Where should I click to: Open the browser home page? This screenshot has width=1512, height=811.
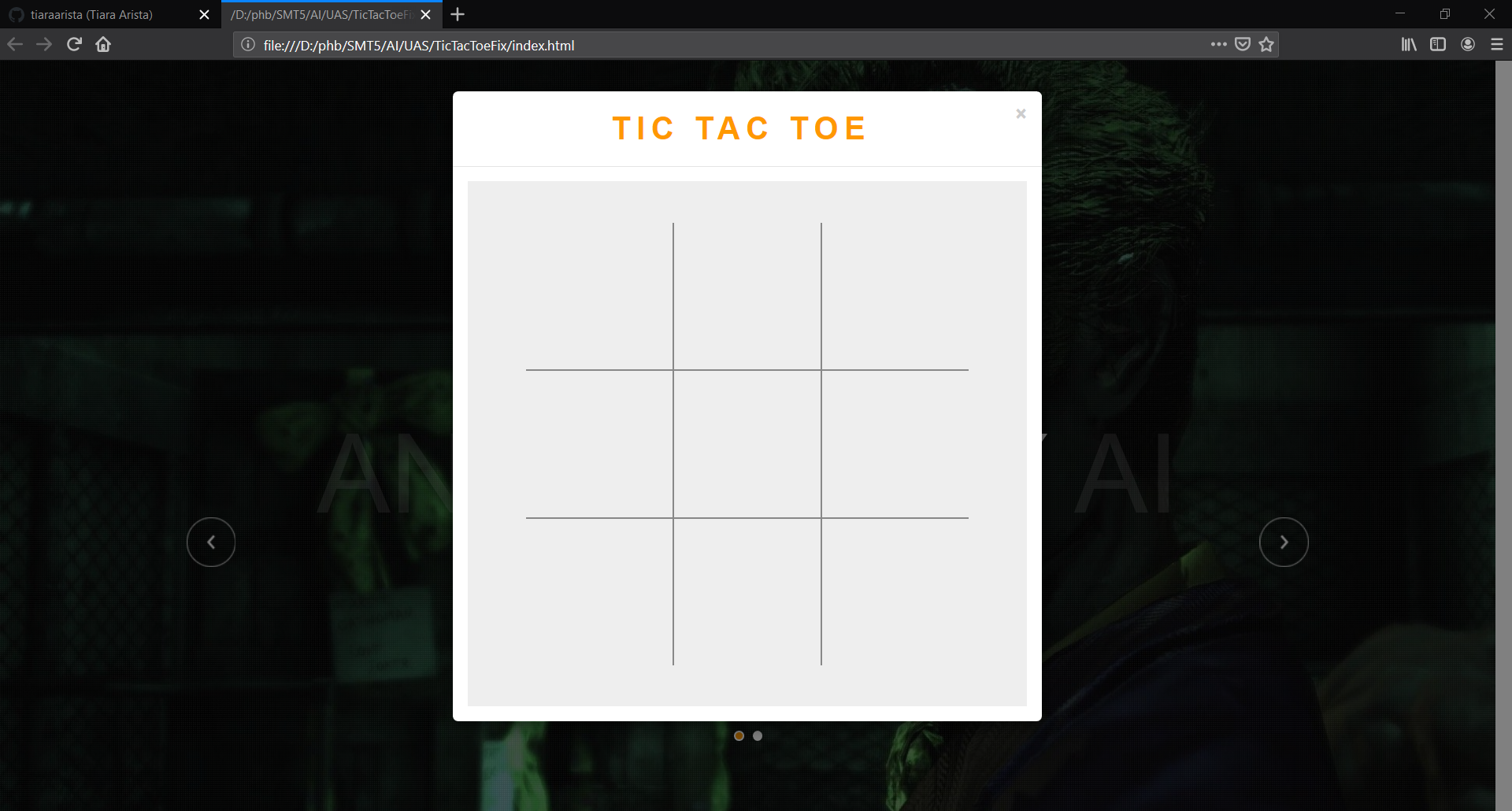102,45
